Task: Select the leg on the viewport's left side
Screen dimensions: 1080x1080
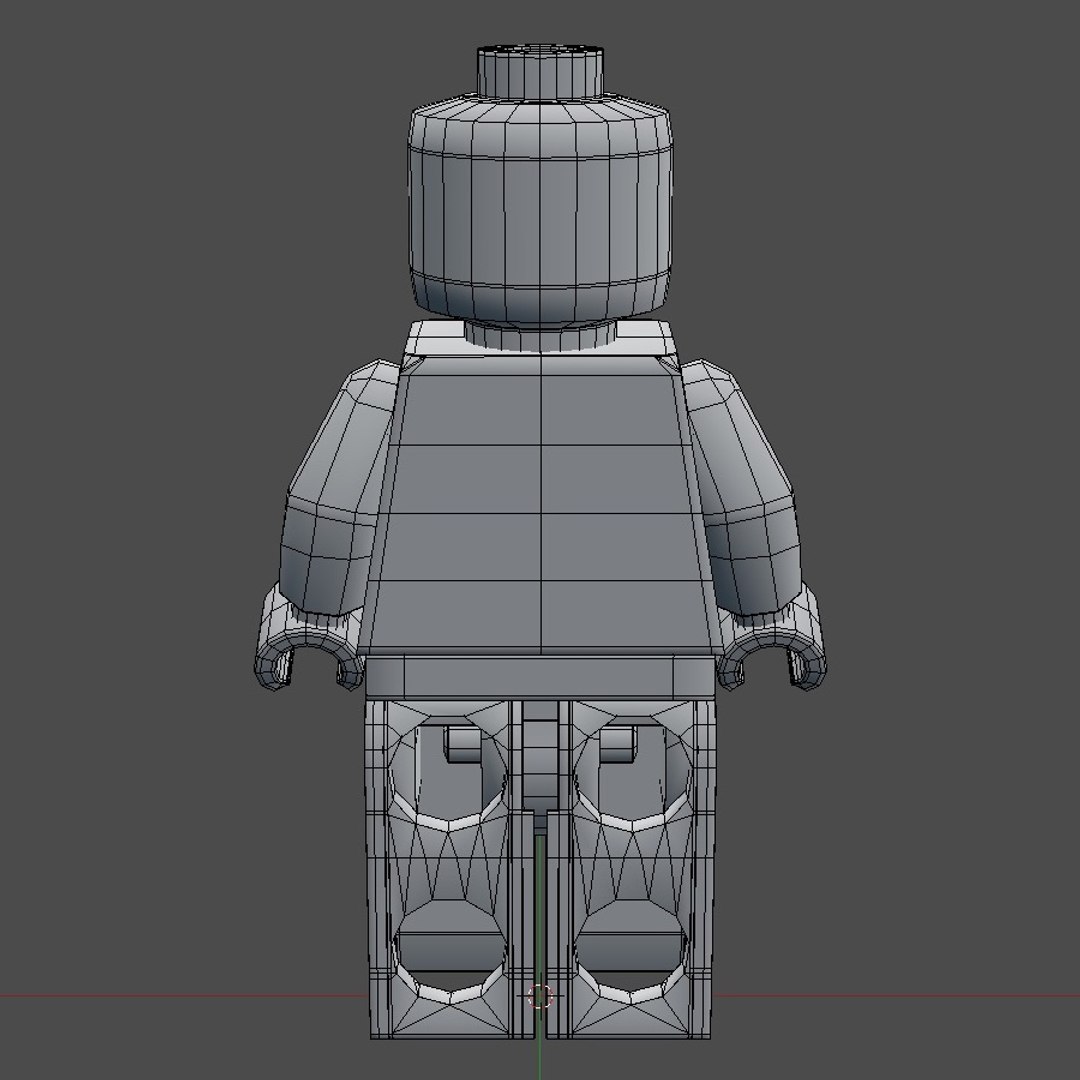Action: 449,869
